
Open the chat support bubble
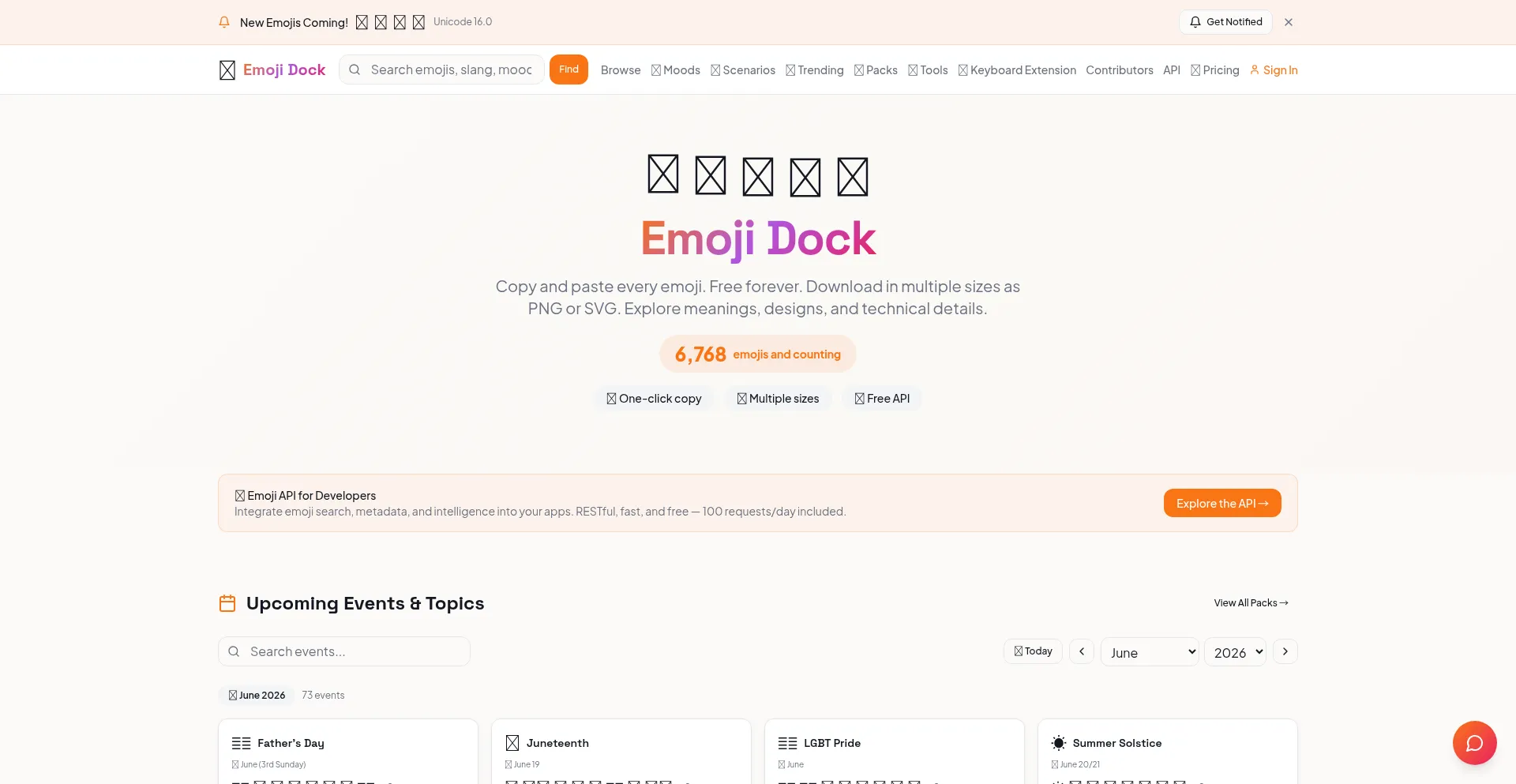coord(1475,743)
